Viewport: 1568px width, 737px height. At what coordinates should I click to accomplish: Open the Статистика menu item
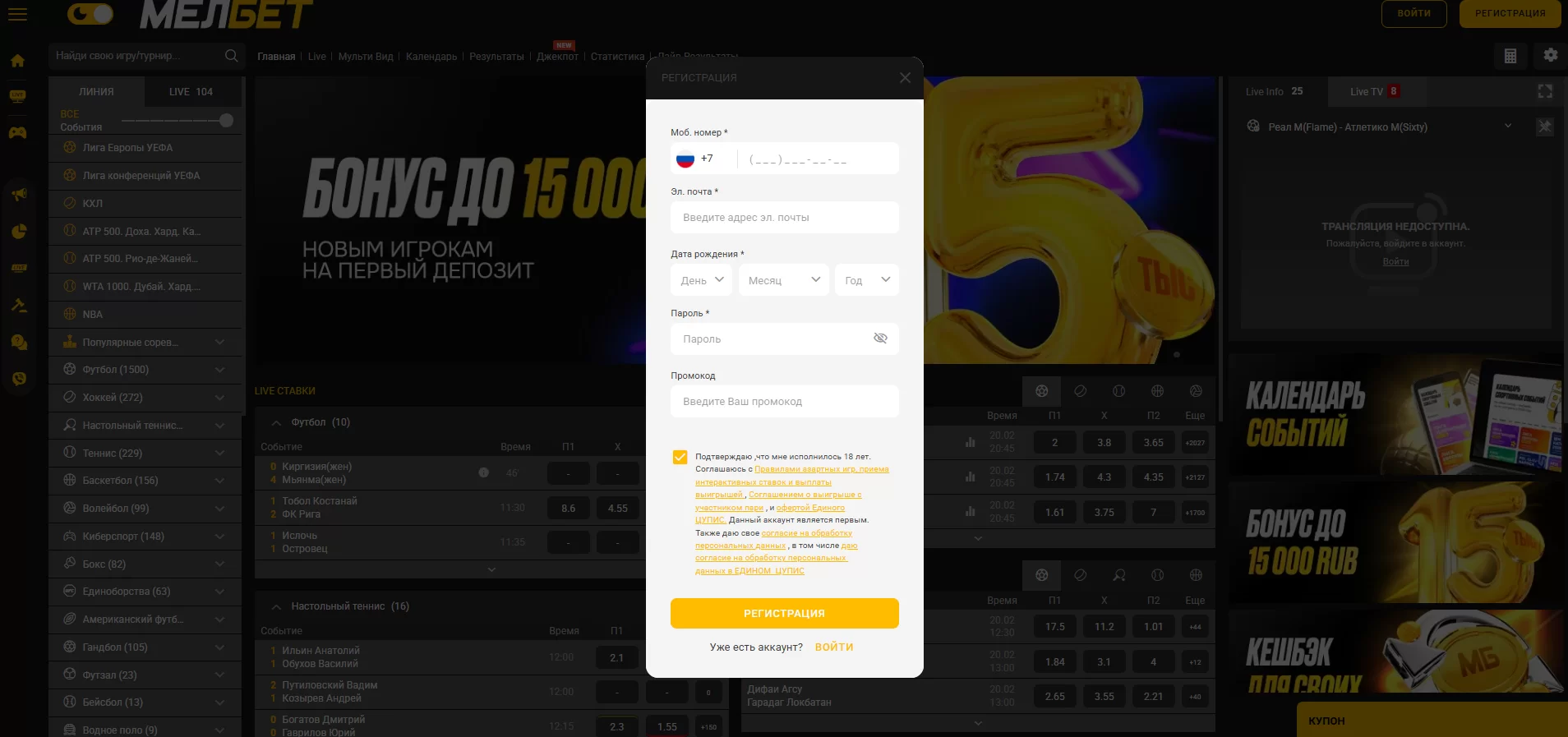click(x=617, y=57)
